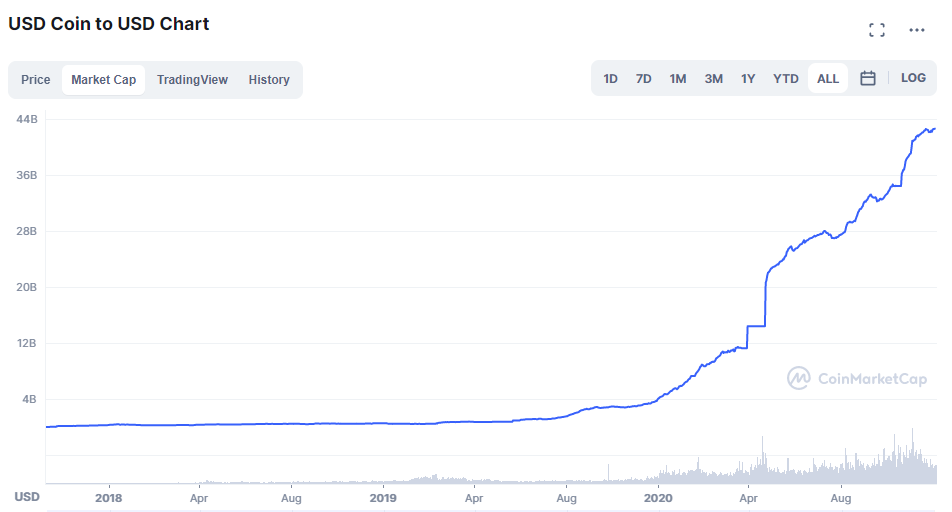Toggle LOG scale on the chart

tap(913, 78)
